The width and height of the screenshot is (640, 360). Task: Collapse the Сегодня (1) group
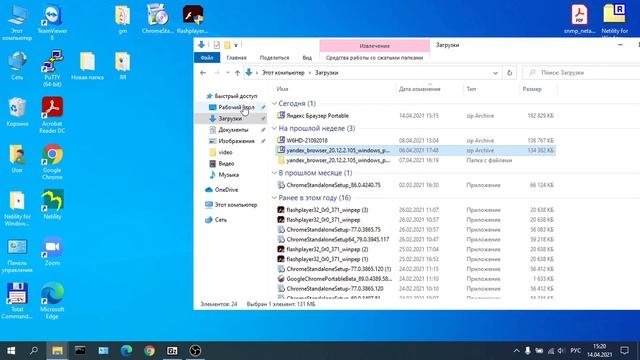click(x=274, y=104)
